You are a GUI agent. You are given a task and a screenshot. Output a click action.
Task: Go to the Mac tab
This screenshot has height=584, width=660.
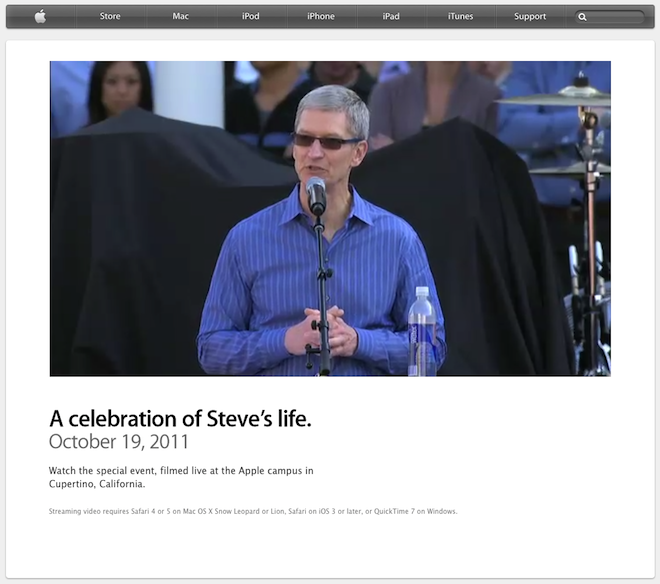point(180,16)
